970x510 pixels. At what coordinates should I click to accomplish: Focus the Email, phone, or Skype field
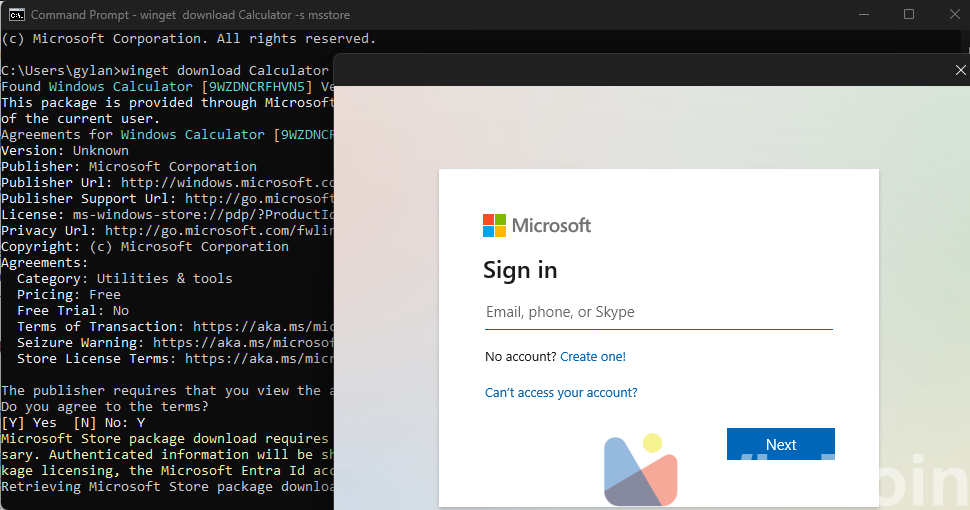click(658, 313)
